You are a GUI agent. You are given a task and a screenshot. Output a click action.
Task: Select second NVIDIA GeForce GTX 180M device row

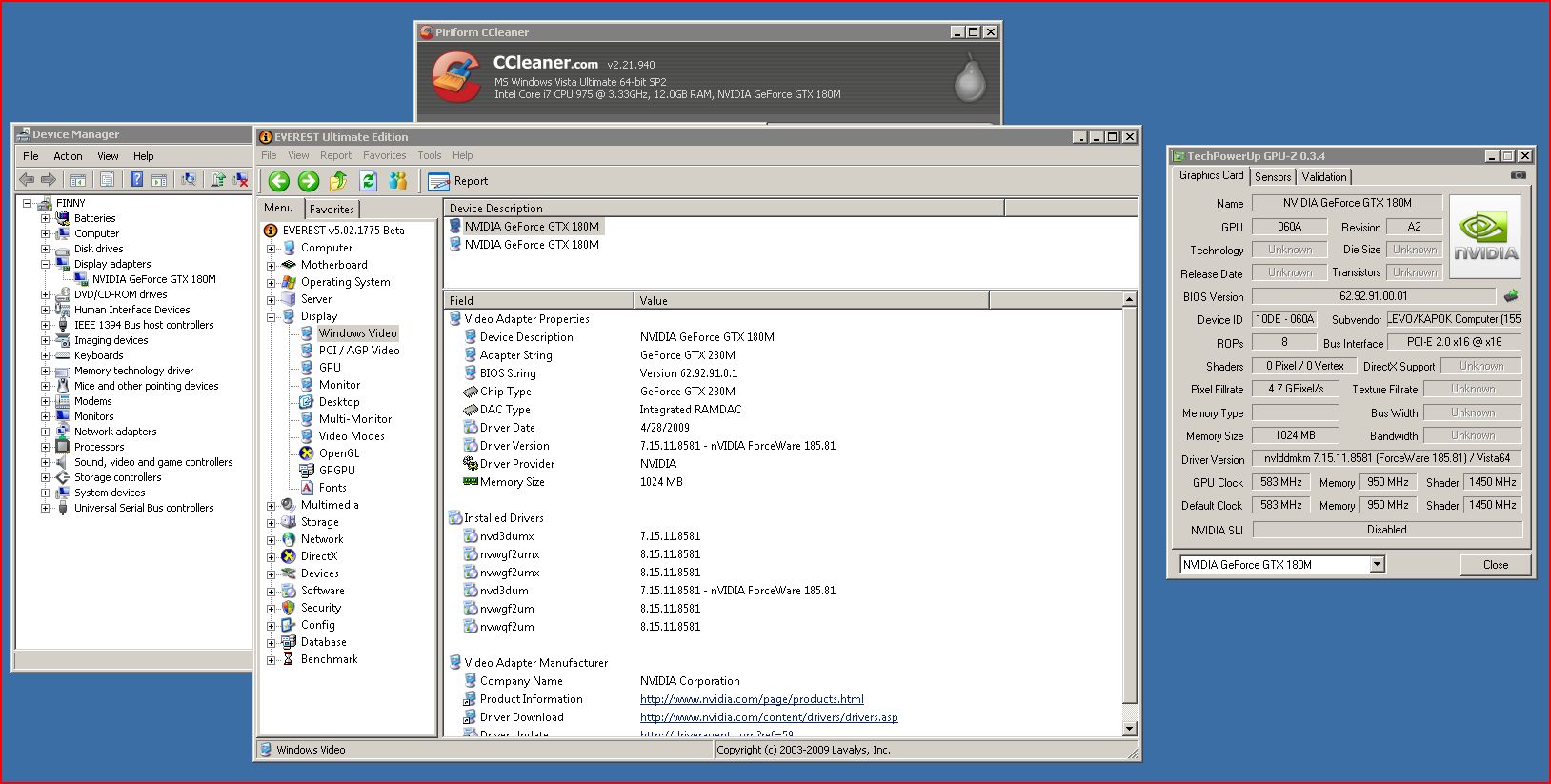(532, 245)
